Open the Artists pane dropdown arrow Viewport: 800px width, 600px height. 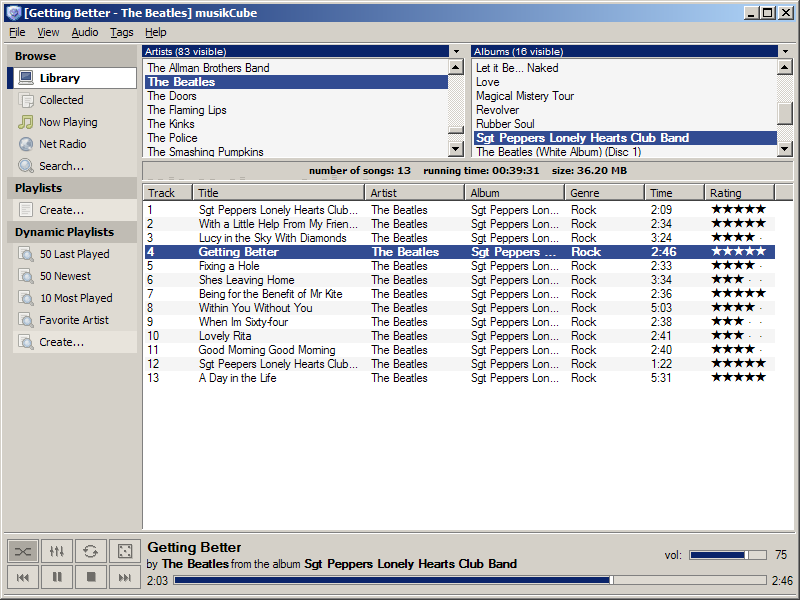pyautogui.click(x=457, y=52)
